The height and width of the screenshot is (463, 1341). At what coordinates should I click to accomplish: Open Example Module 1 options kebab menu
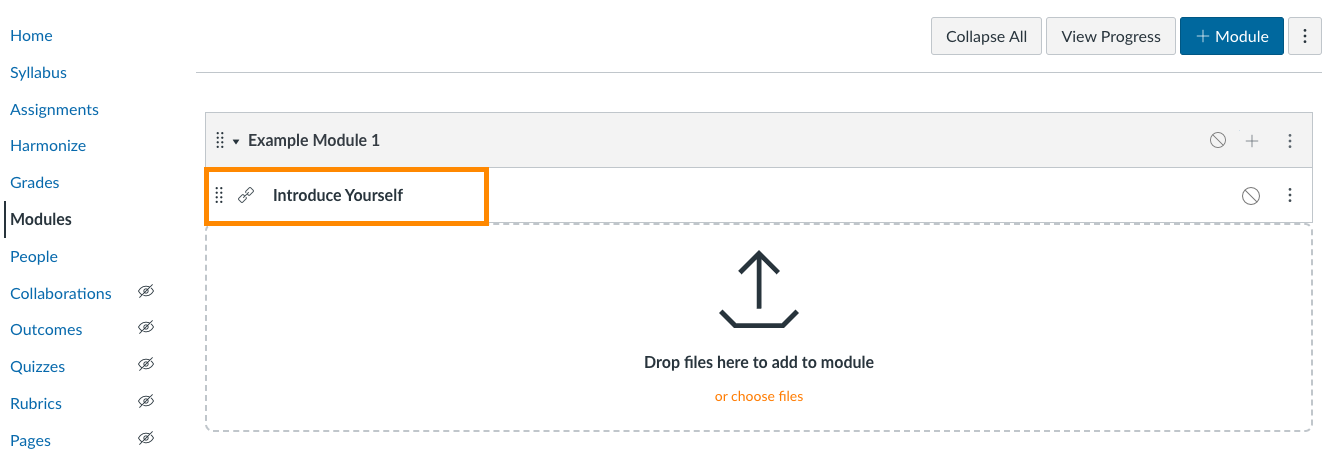[x=1290, y=141]
